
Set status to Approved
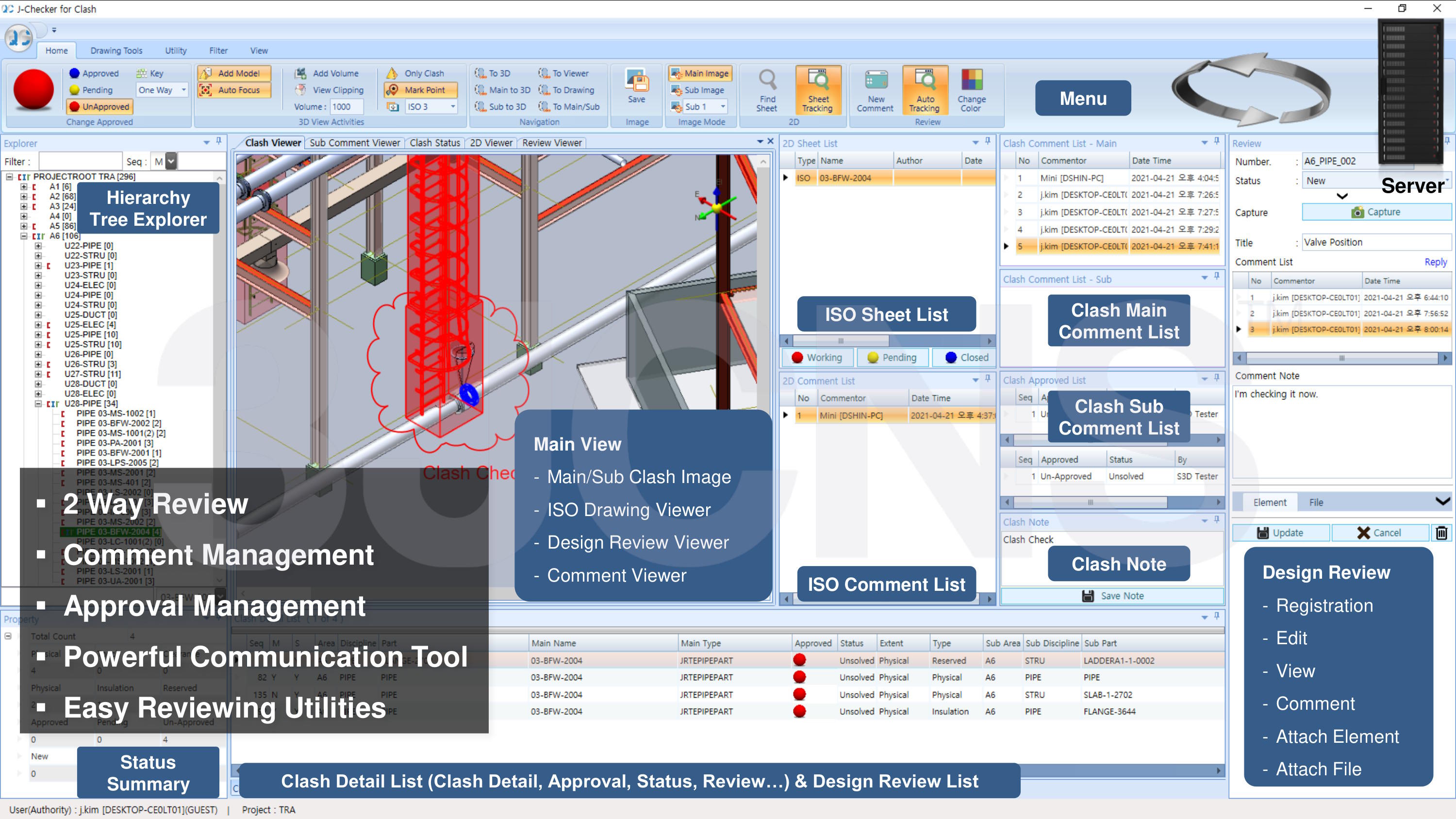(x=94, y=73)
